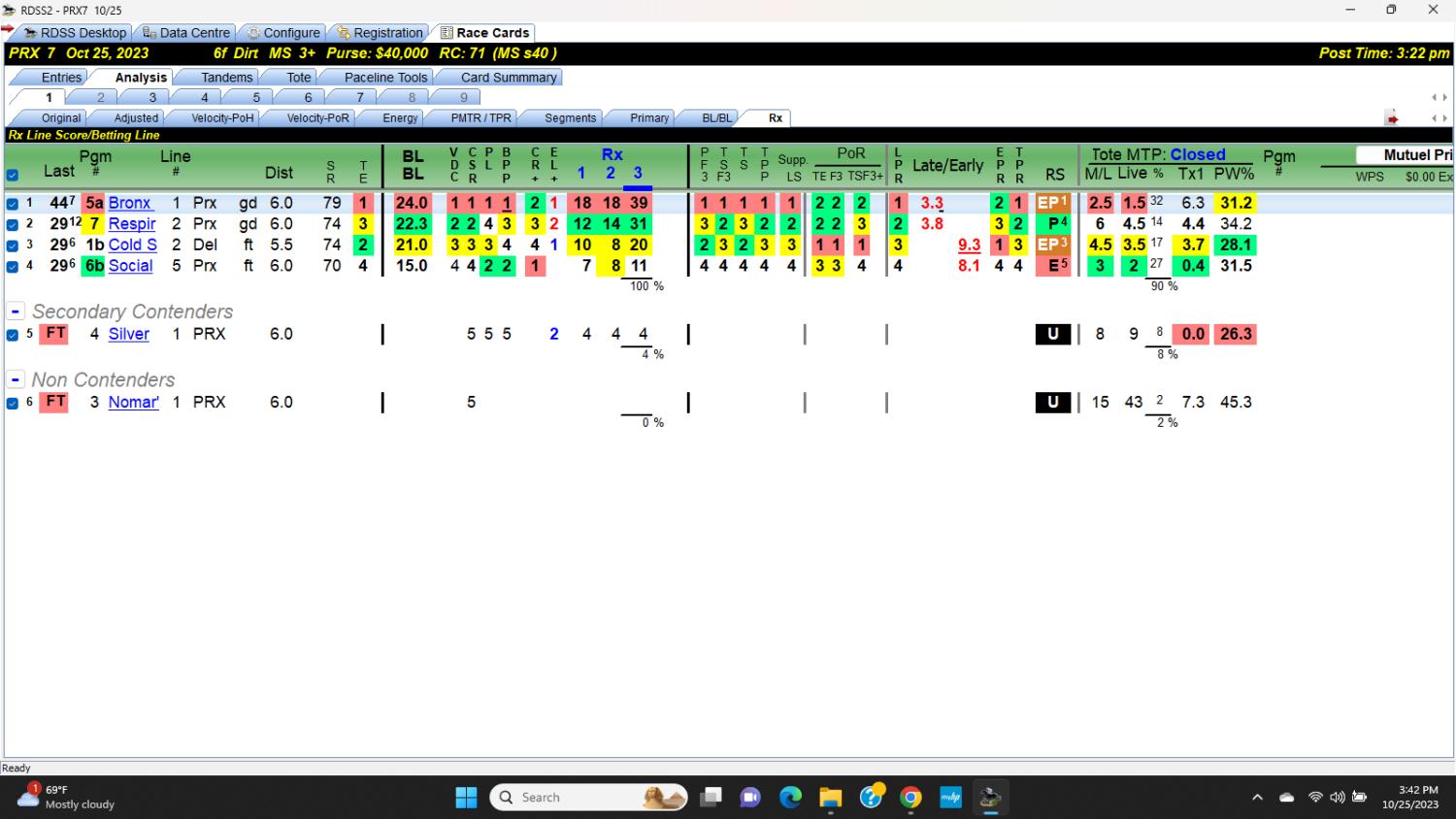The height and width of the screenshot is (819, 1456).
Task: Click the Nomar' horse link
Action: [134, 402]
